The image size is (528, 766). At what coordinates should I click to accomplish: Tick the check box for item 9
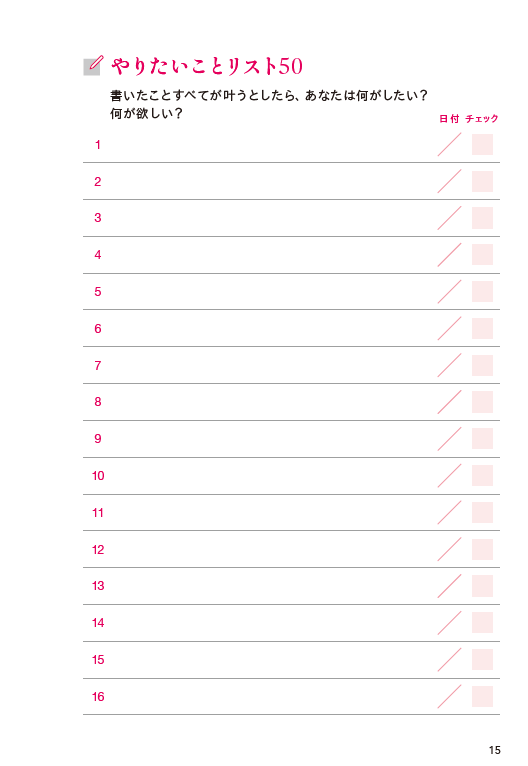point(482,439)
